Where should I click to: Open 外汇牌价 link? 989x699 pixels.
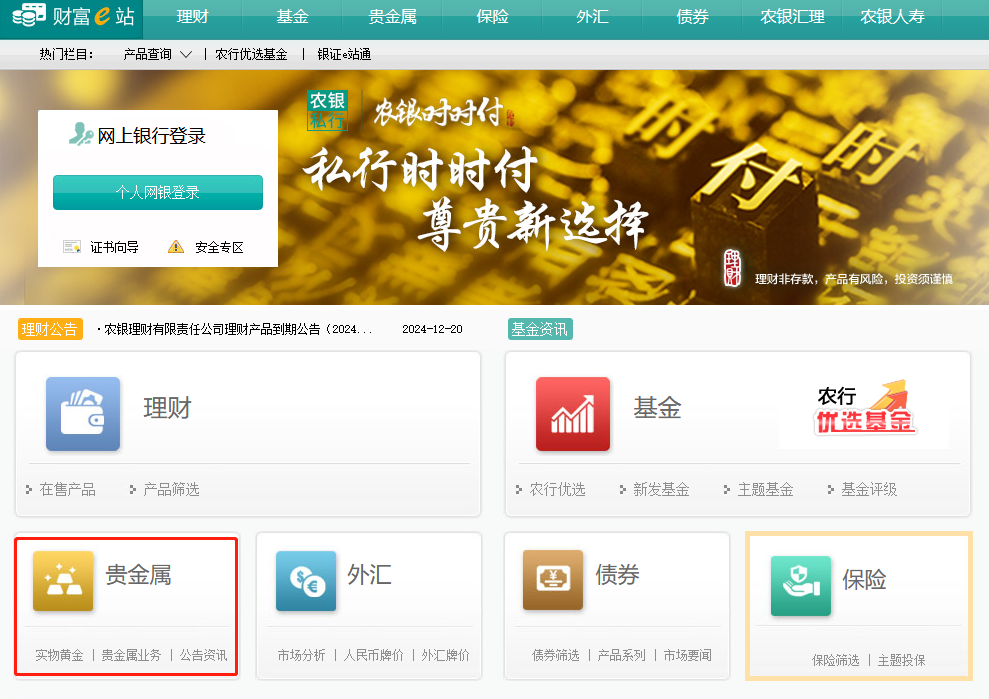pos(445,655)
